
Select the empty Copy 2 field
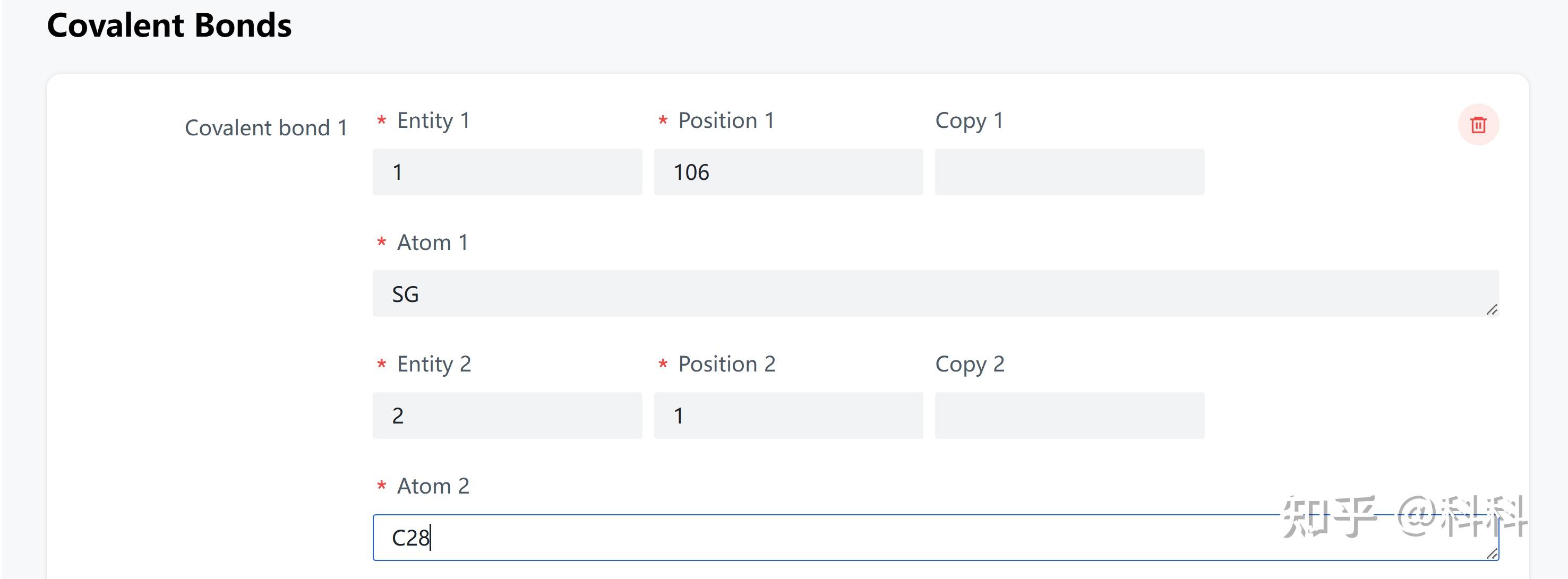click(1069, 416)
